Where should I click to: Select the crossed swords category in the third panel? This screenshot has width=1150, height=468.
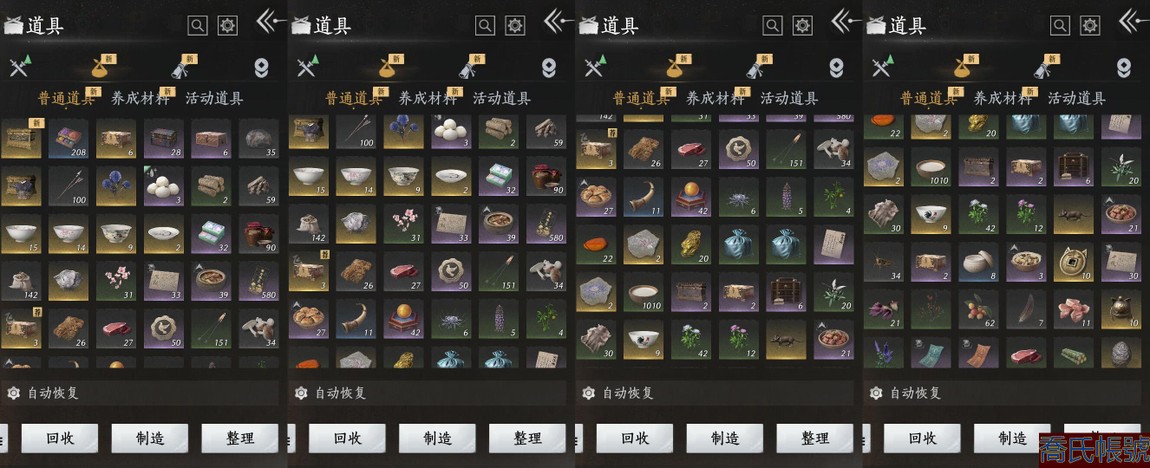coord(595,66)
